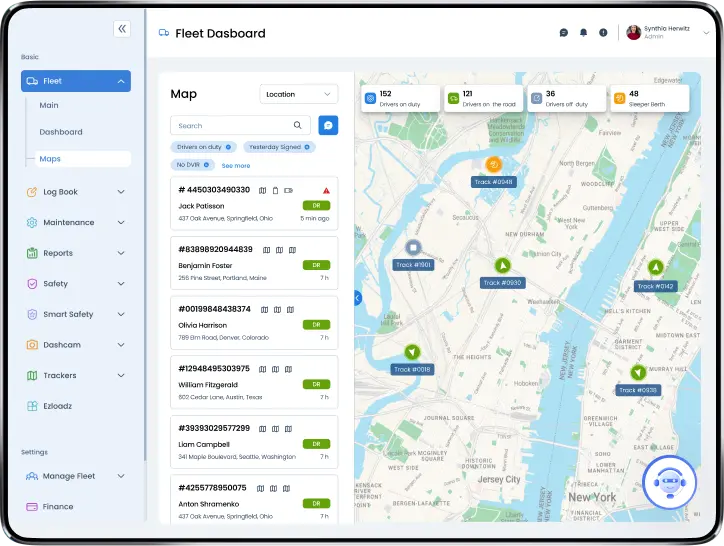Click the 121 Drivers on the road card
724x546 pixels.
(483, 98)
